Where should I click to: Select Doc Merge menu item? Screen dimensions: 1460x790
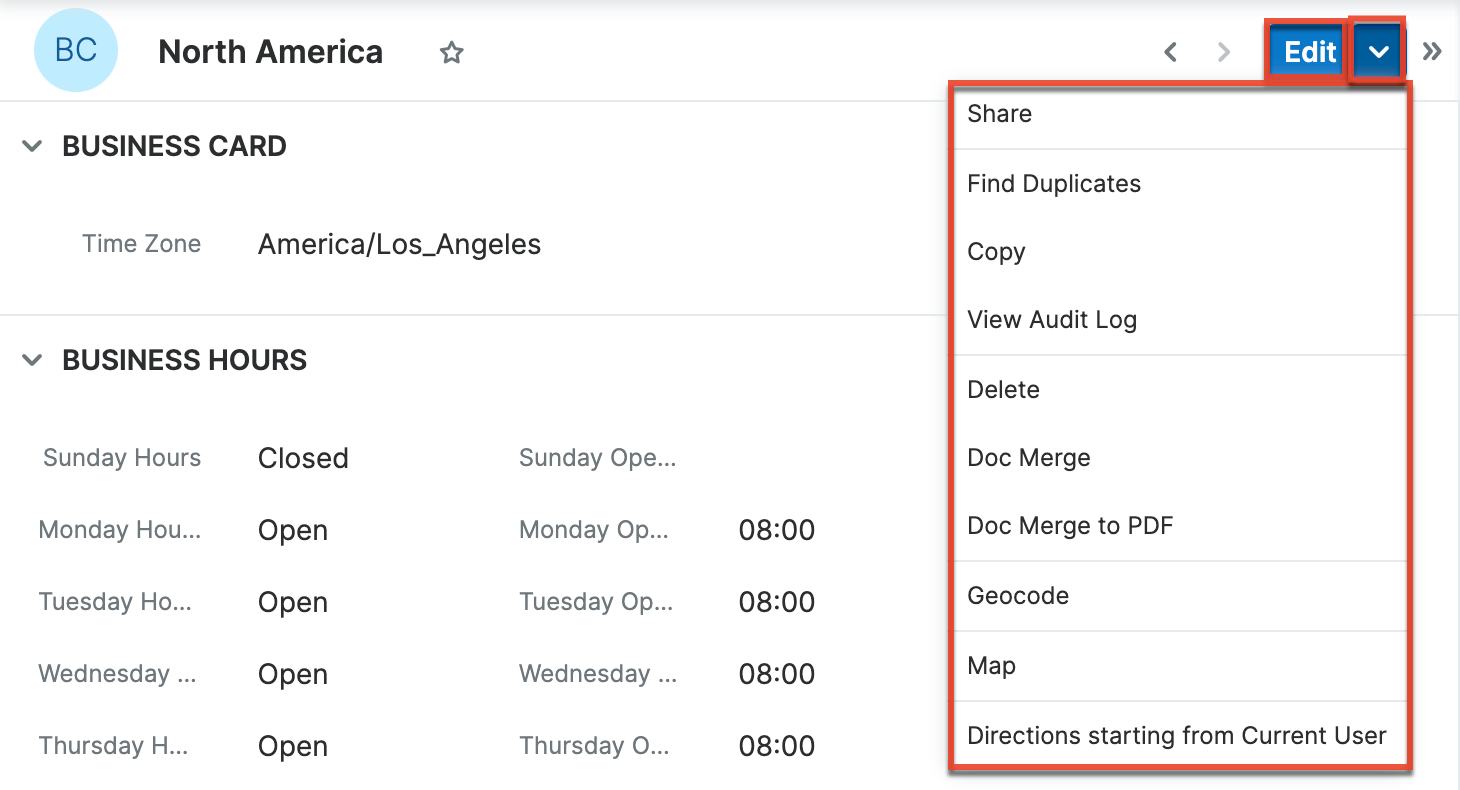pyautogui.click(x=1029, y=458)
